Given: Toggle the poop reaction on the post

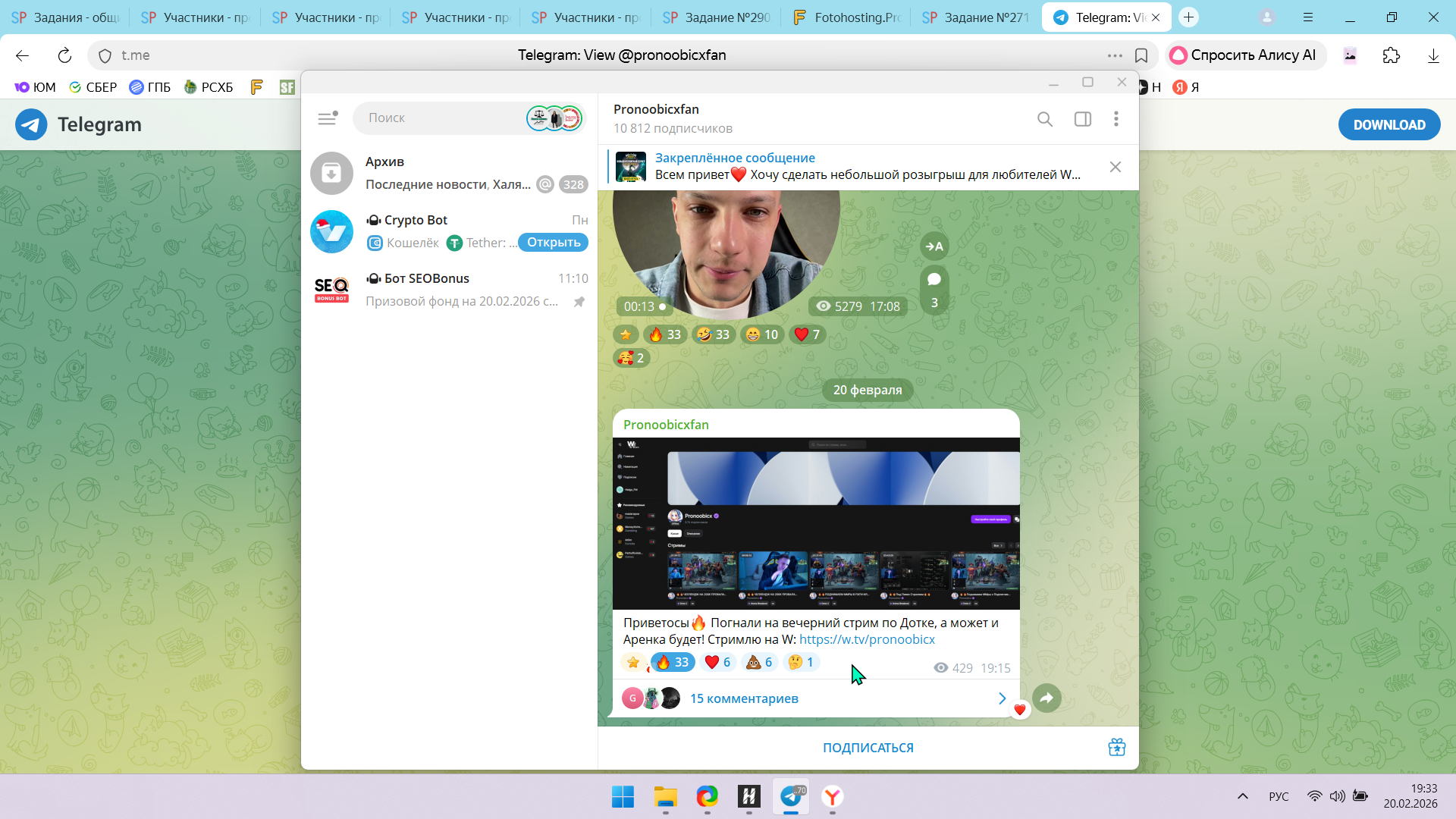Looking at the screenshot, I should [x=759, y=662].
